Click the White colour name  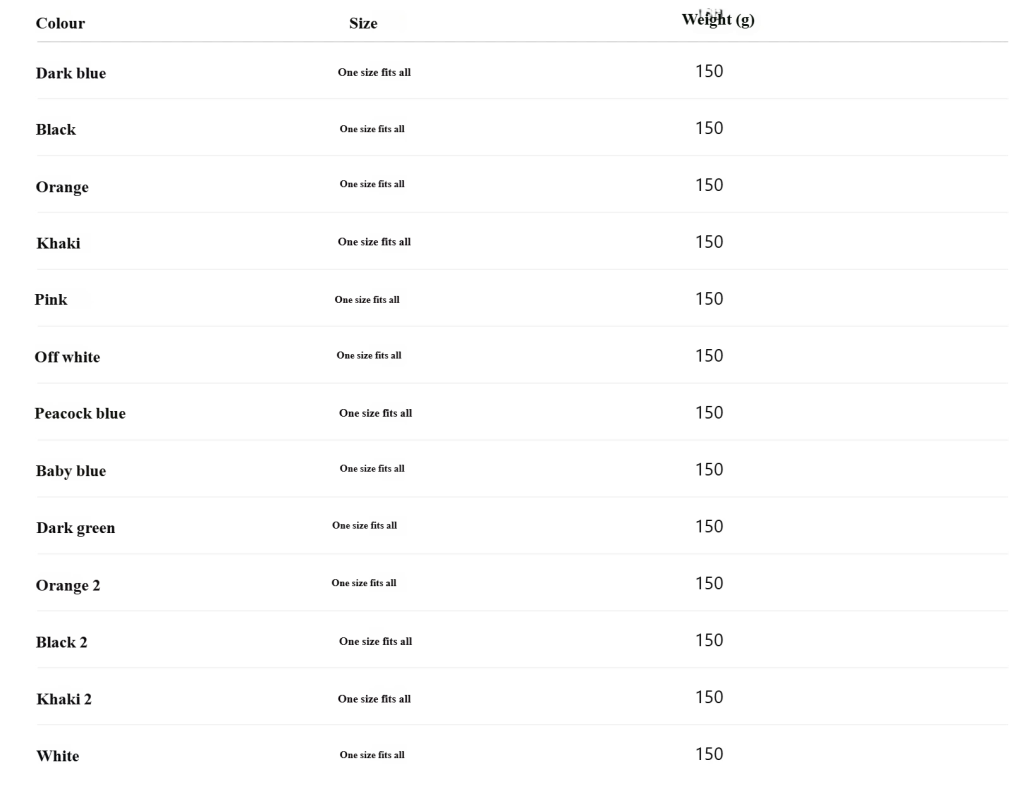57,756
